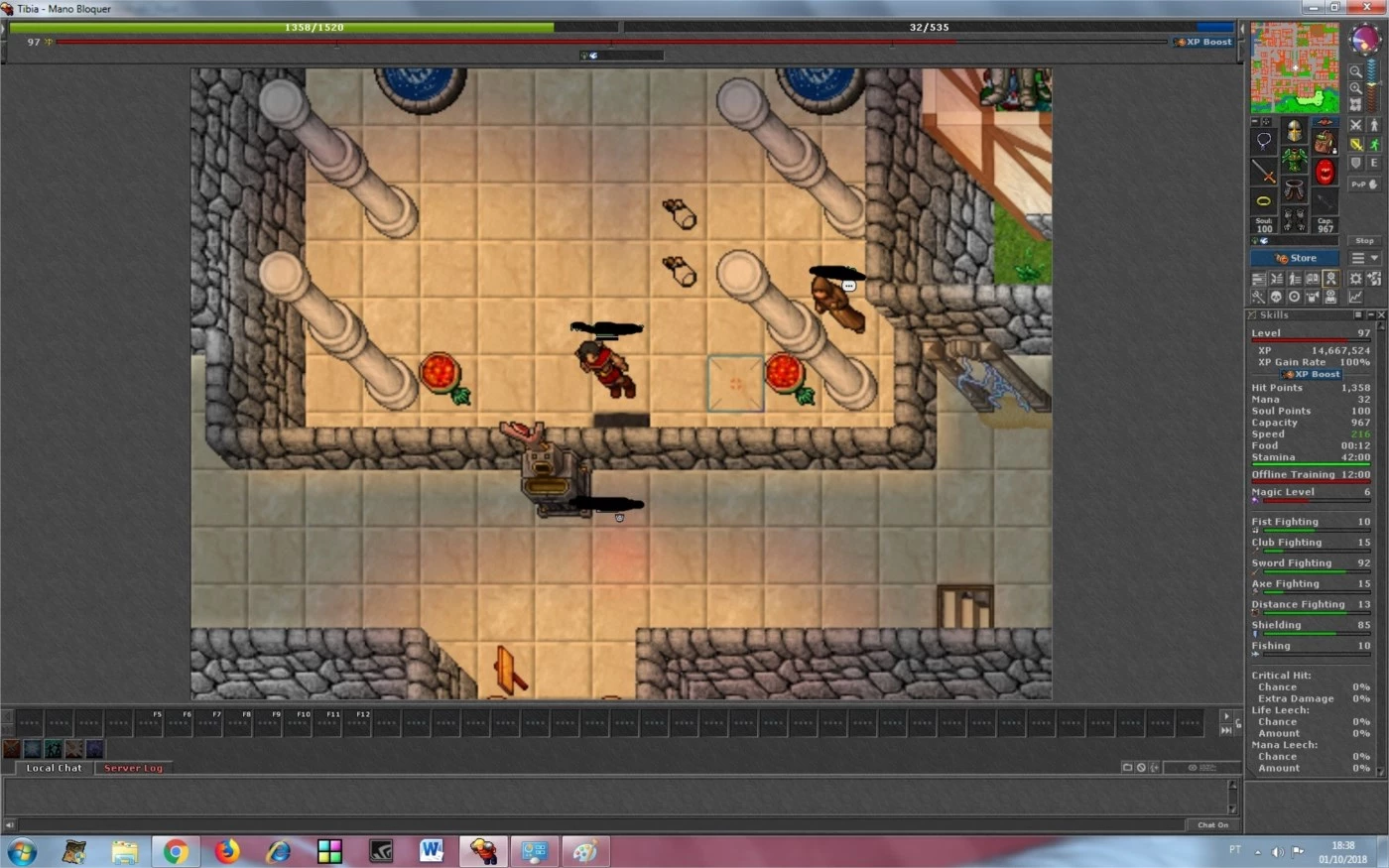Open Google Chrome from taskbar
Screen dimensions: 1389x868
pyautogui.click(x=176, y=851)
